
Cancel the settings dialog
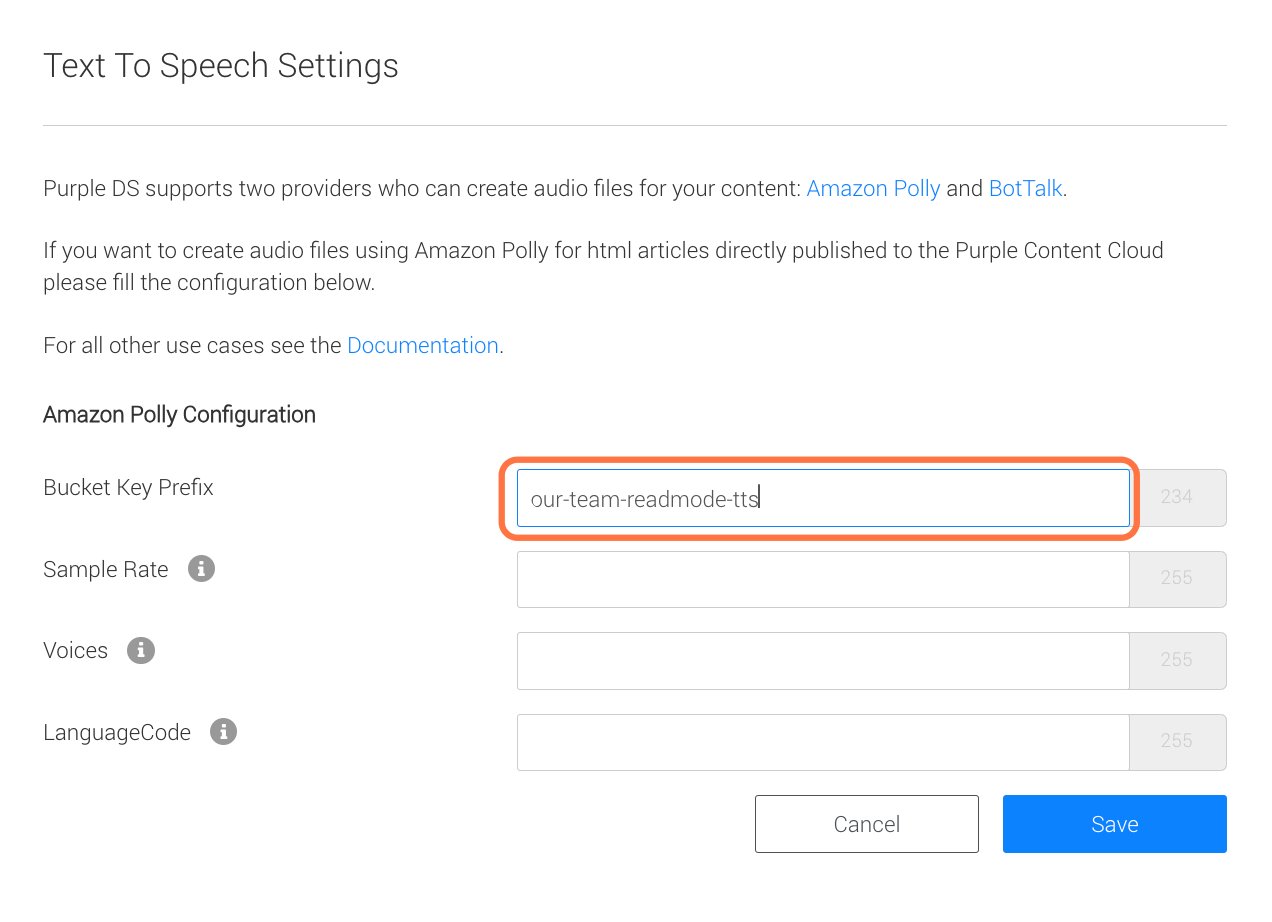click(867, 824)
